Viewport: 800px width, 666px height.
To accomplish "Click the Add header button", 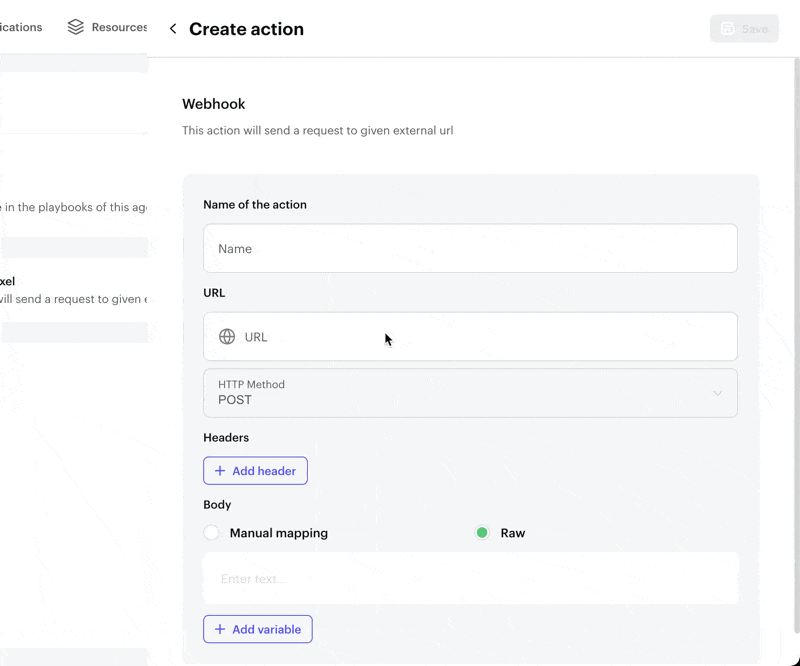I will click(255, 471).
